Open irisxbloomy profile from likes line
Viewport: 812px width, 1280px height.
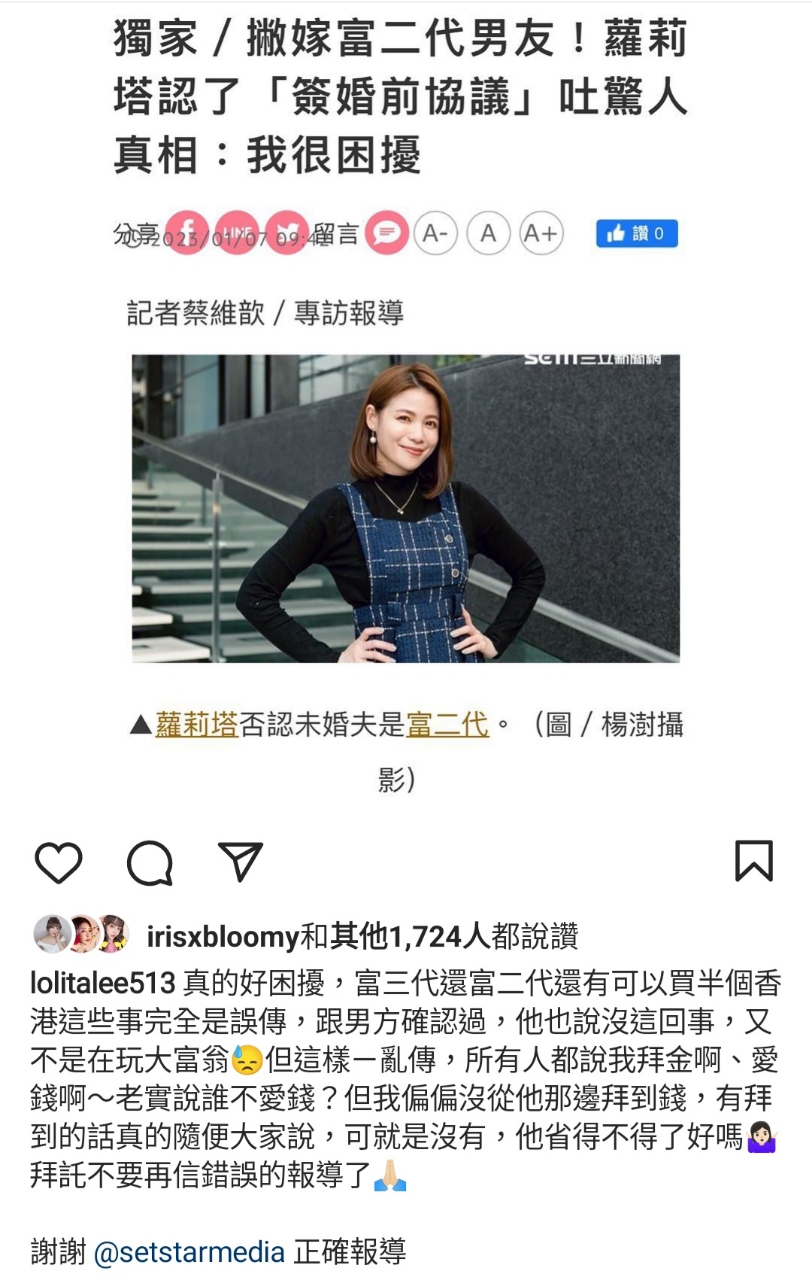[223, 937]
